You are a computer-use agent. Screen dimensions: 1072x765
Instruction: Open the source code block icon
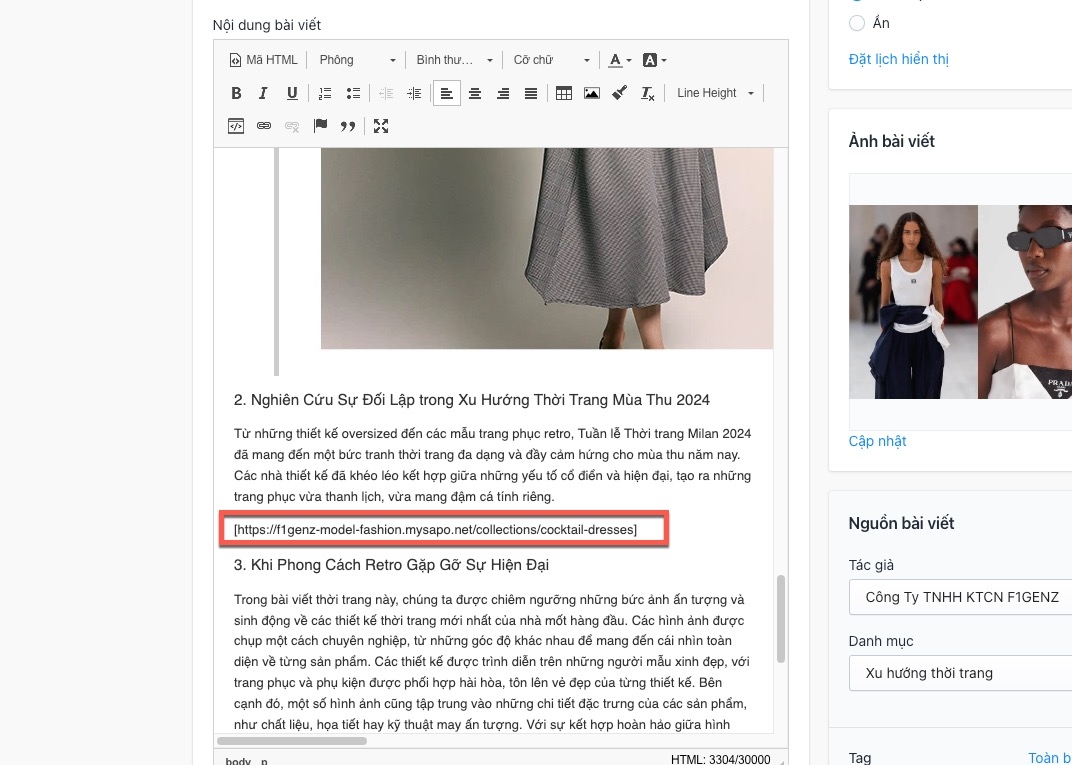coord(236,126)
